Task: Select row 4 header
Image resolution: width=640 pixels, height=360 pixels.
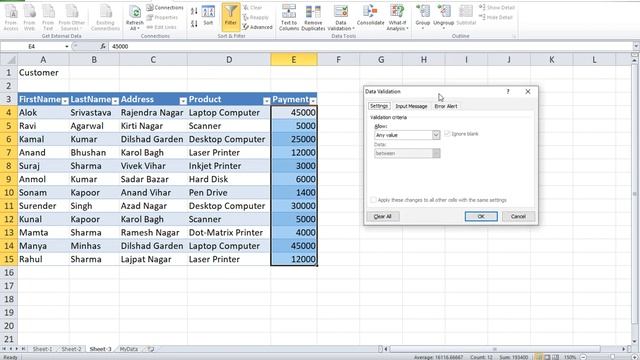Action: (x=9, y=112)
